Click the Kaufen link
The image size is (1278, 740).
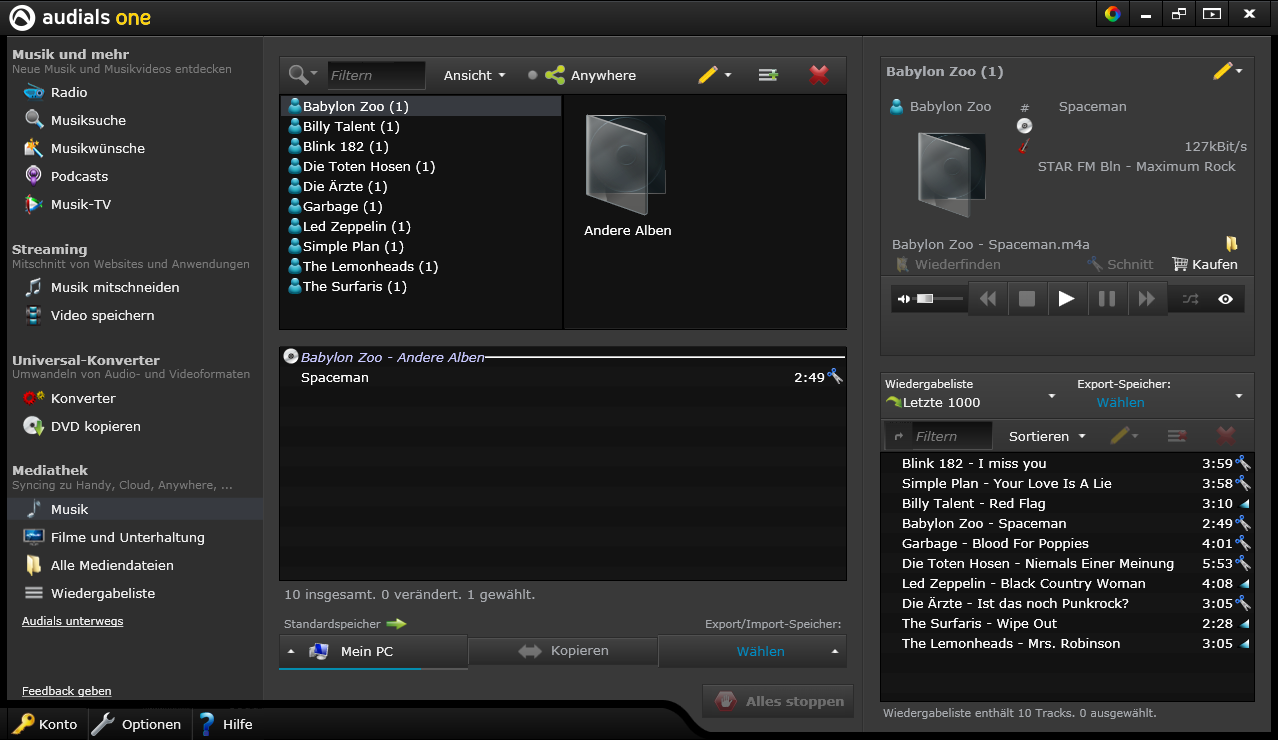1204,265
